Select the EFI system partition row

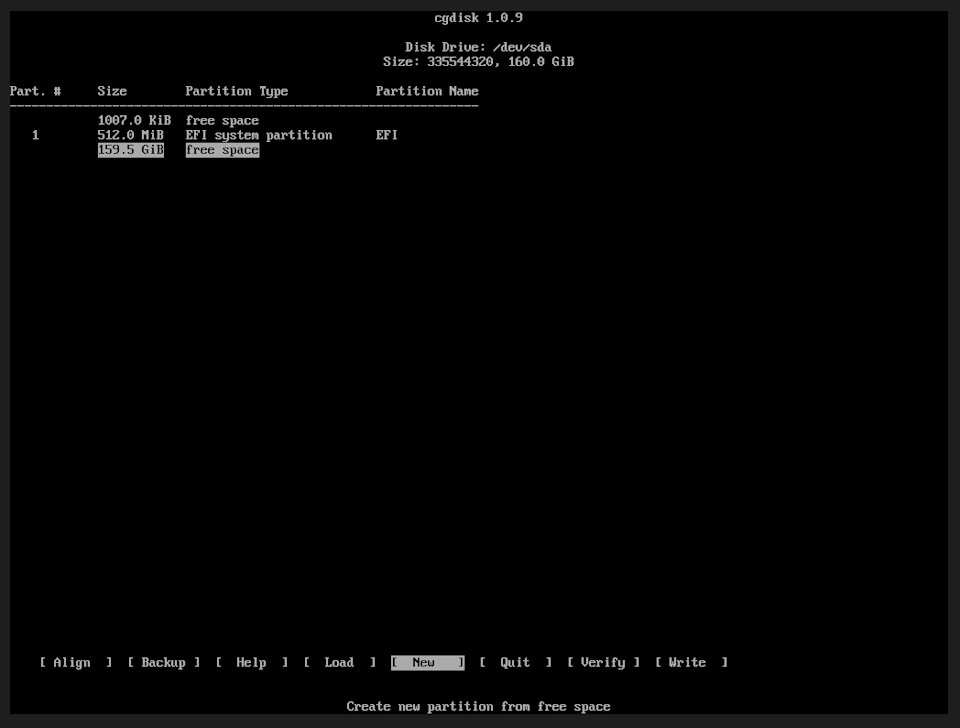(x=258, y=135)
